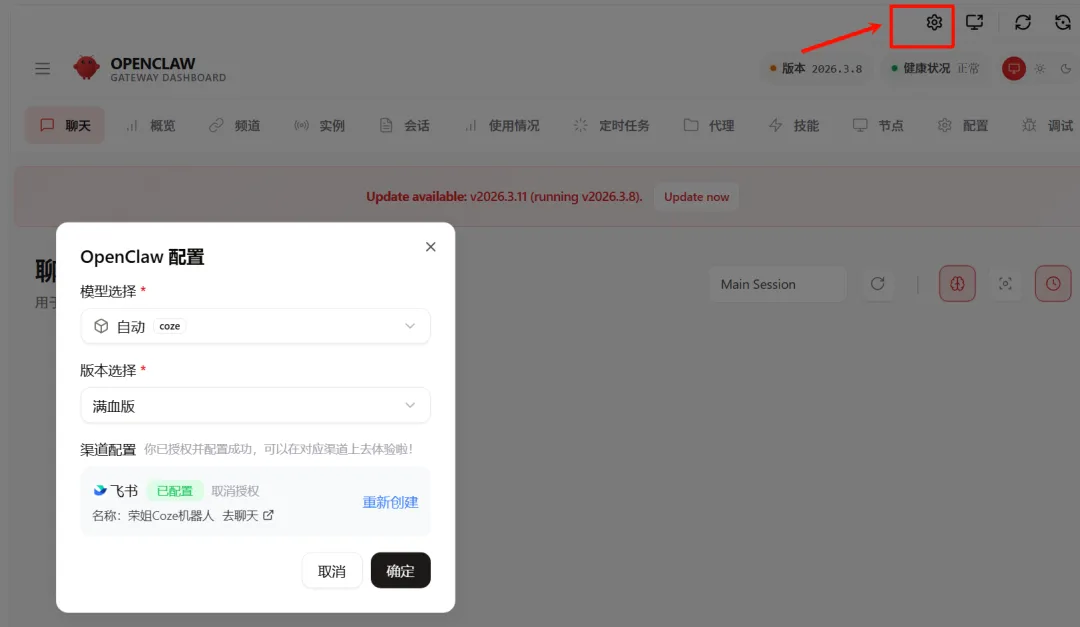This screenshot has width=1080, height=627.
Task: Click the 版本 2026.3.8 version badge
Action: 816,68
